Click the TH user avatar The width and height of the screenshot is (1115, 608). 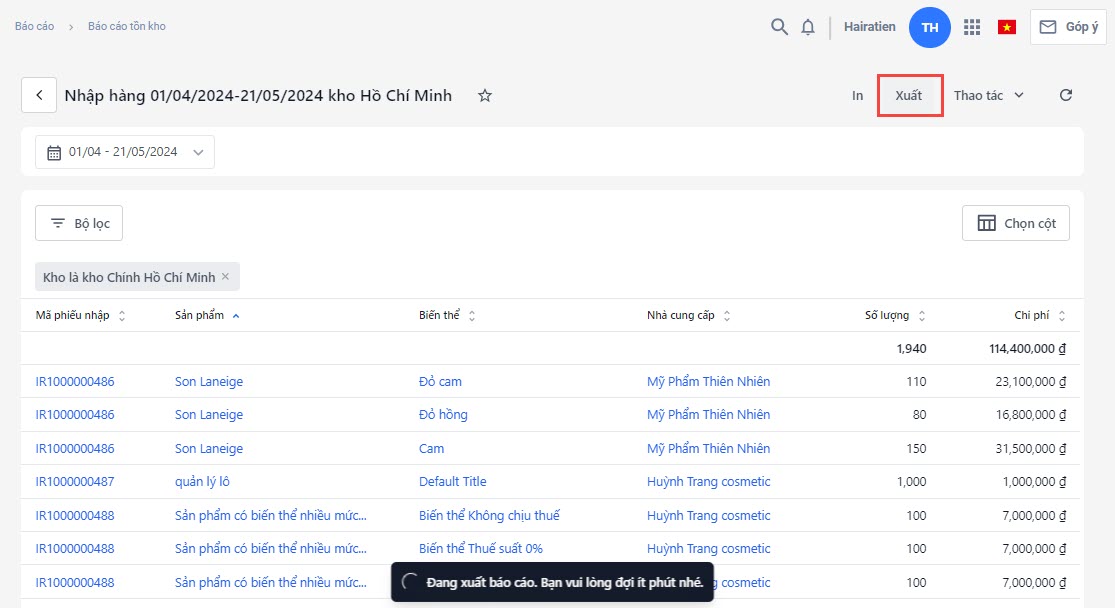pos(929,27)
